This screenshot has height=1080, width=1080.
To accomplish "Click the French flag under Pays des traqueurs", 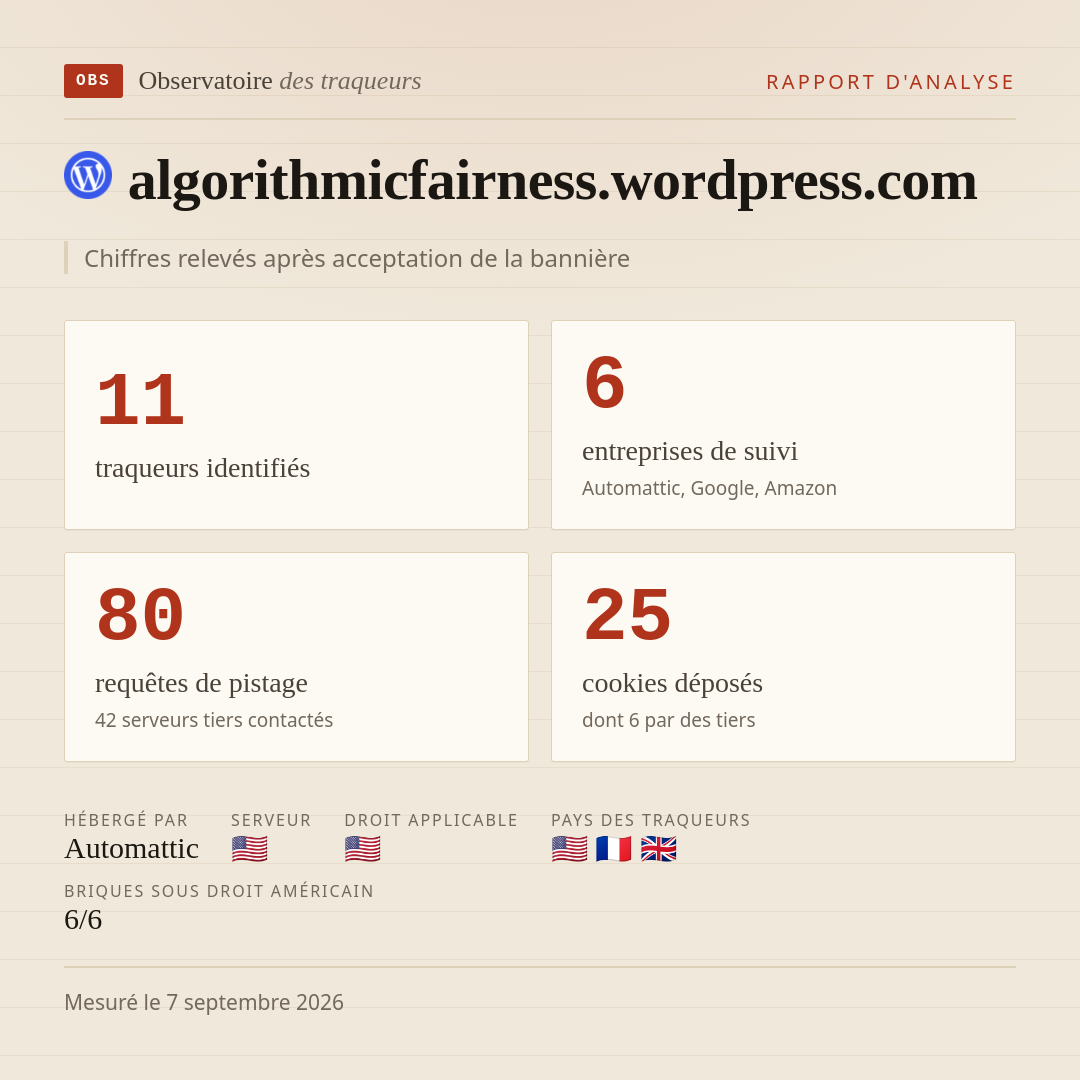I will 614,849.
